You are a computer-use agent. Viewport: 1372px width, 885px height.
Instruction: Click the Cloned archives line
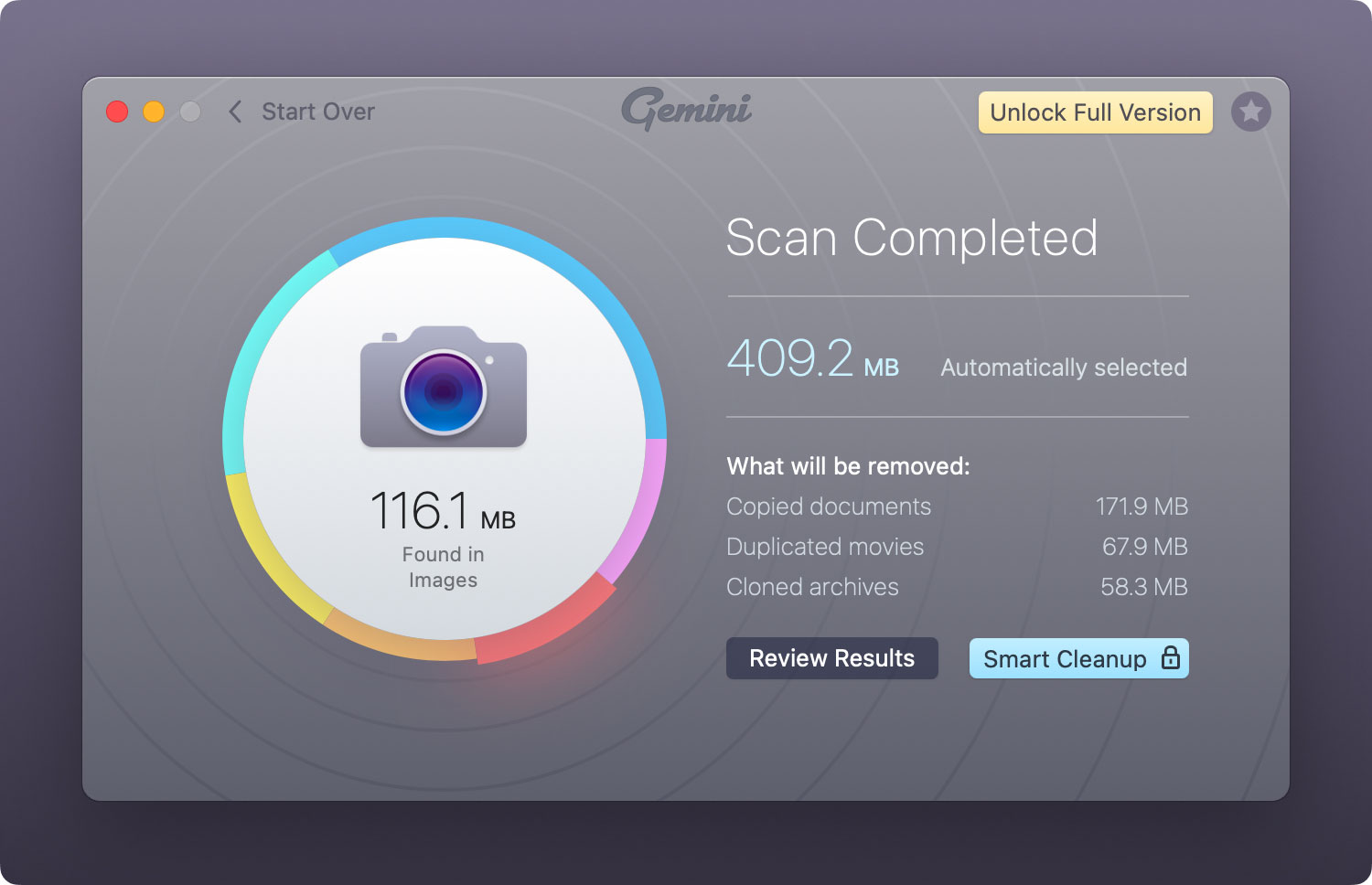pos(956,587)
